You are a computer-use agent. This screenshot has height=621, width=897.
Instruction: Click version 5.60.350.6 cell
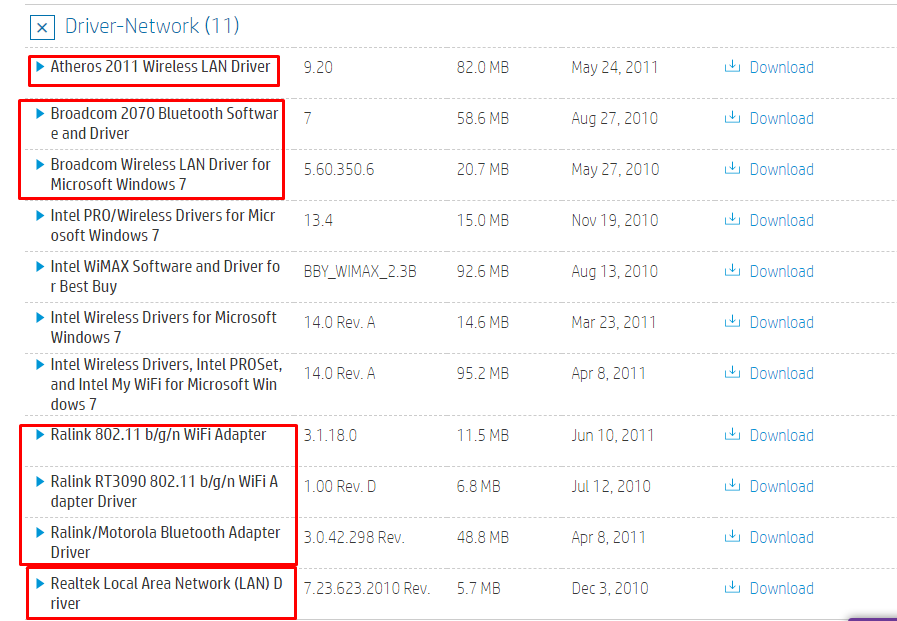coord(339,169)
